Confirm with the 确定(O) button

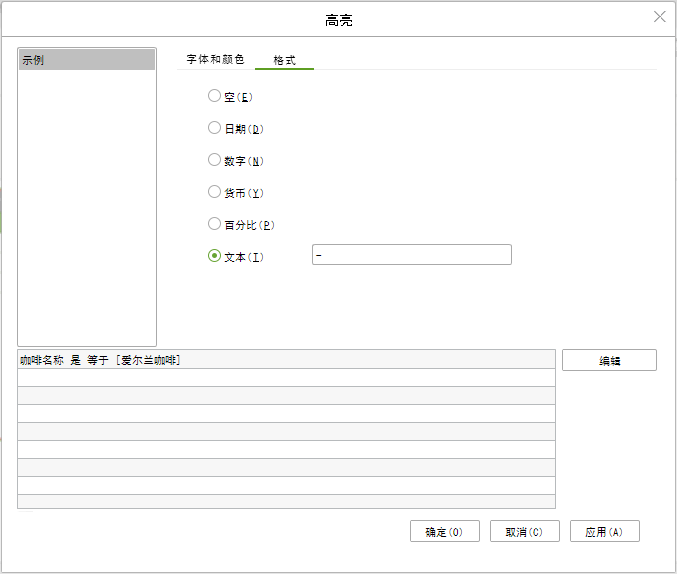(x=444, y=532)
